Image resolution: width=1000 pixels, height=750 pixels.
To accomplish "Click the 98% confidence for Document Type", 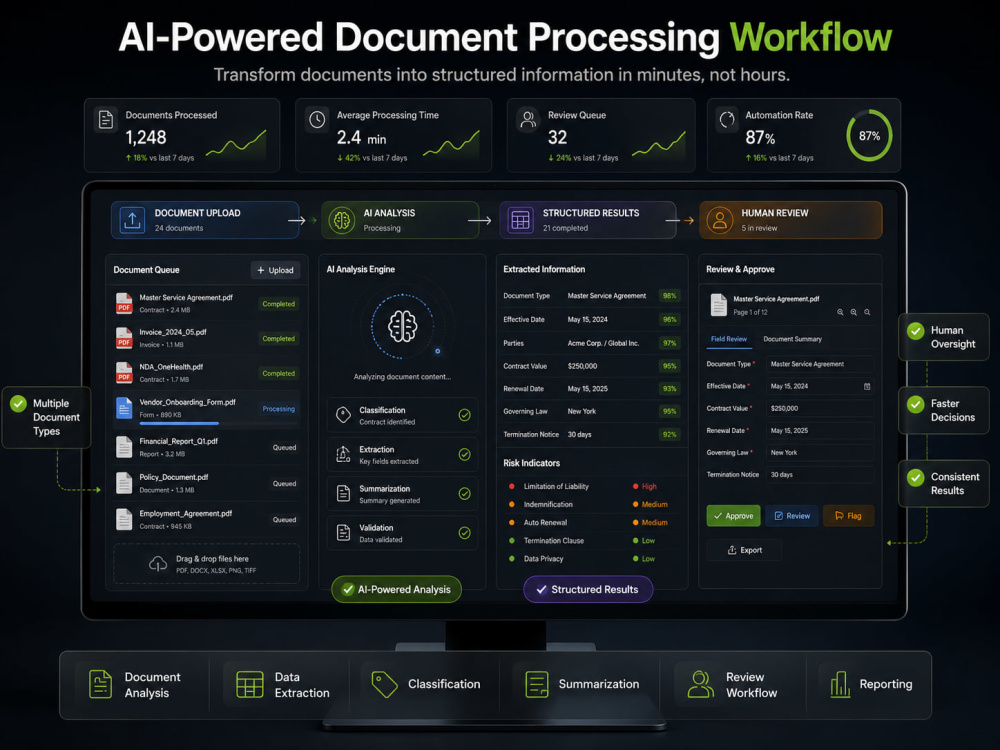I will point(670,296).
